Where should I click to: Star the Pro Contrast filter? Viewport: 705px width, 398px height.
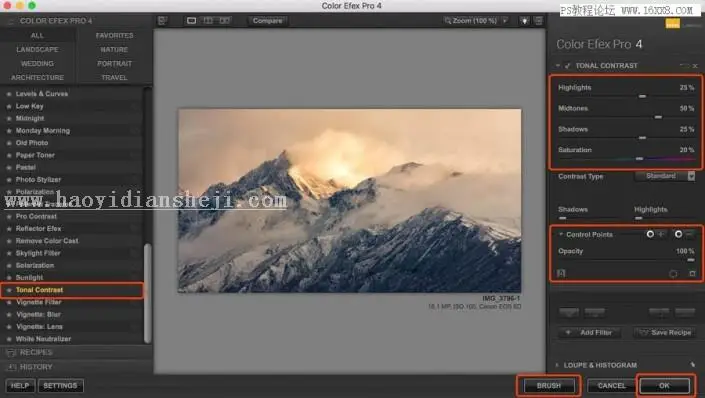[9, 216]
